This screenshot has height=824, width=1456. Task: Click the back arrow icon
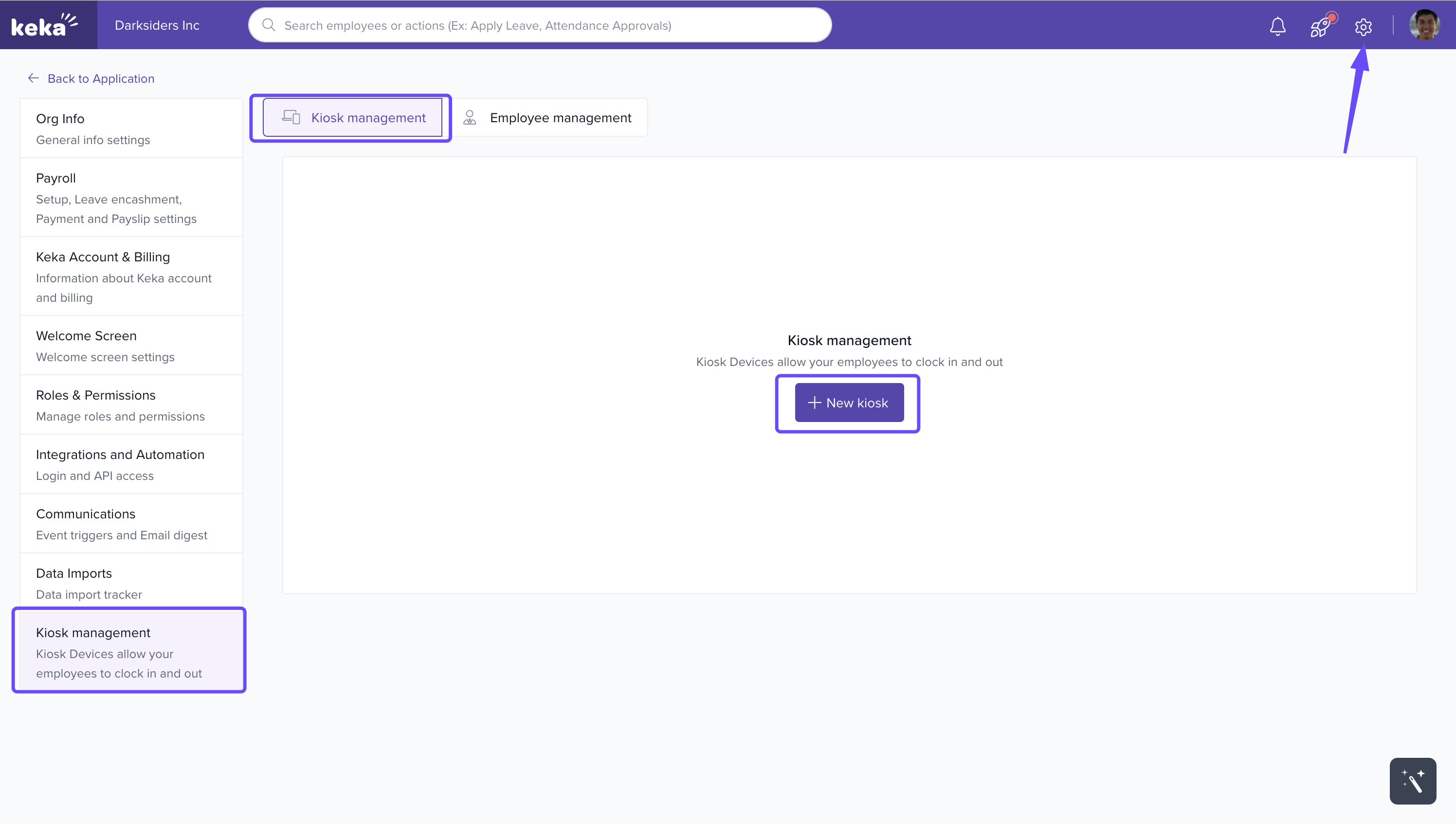coord(34,78)
